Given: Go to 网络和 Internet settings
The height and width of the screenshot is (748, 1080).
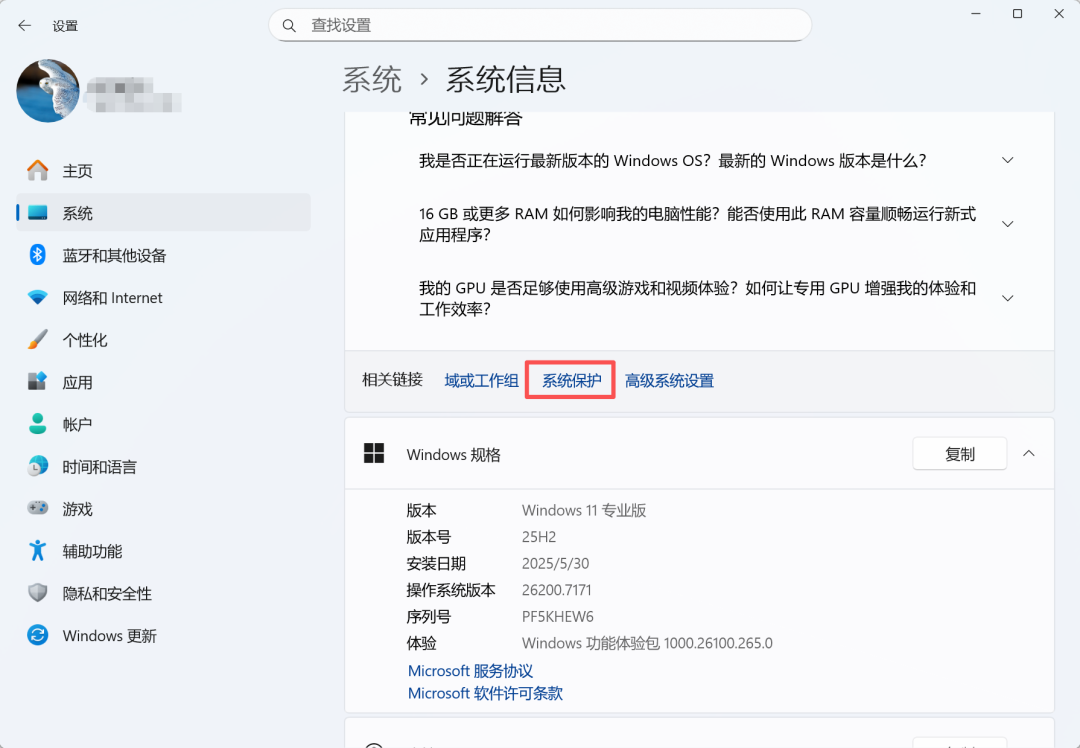Looking at the screenshot, I should pyautogui.click(x=164, y=298).
